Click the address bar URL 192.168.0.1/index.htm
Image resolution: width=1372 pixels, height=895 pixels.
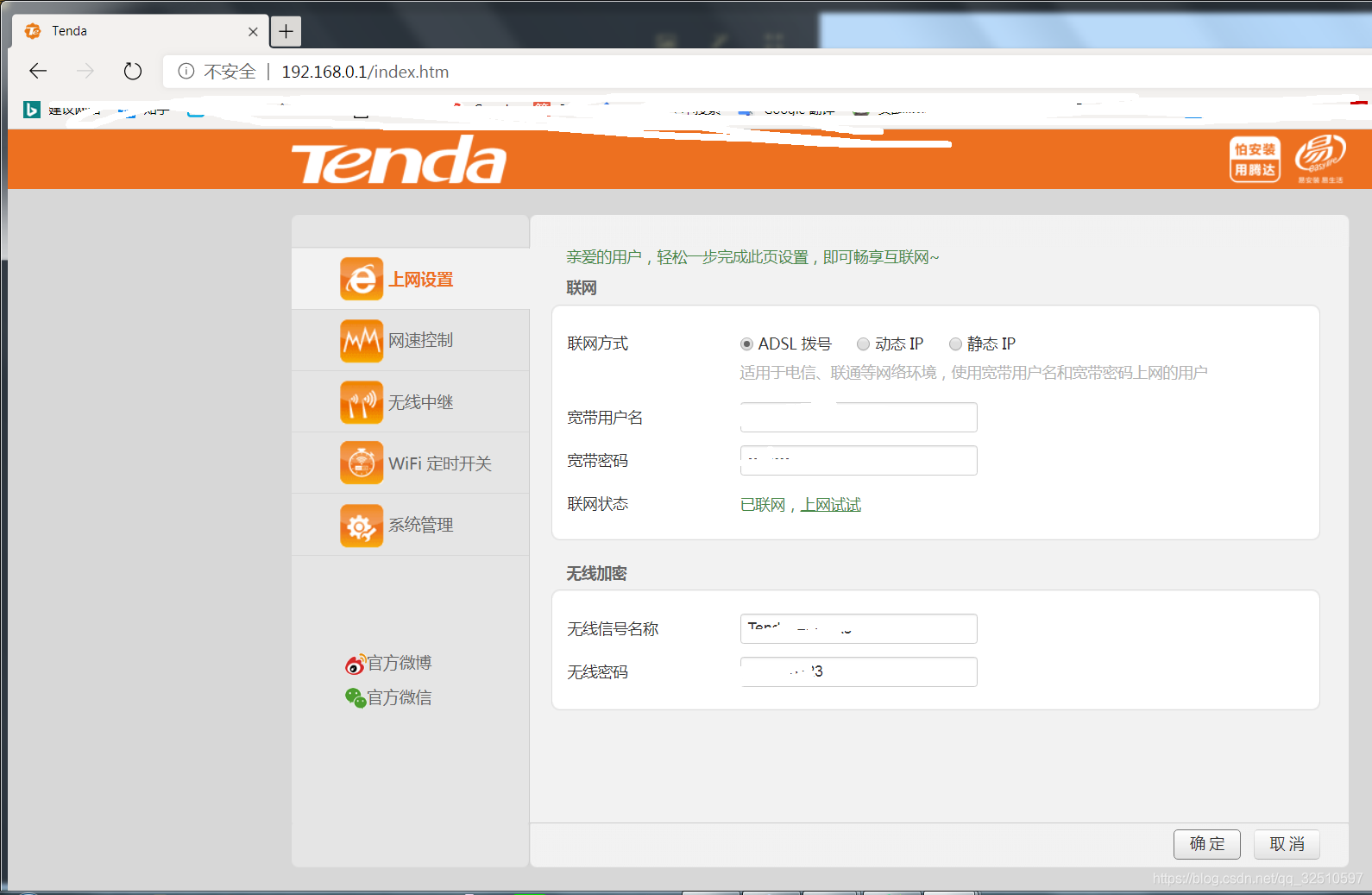point(365,72)
